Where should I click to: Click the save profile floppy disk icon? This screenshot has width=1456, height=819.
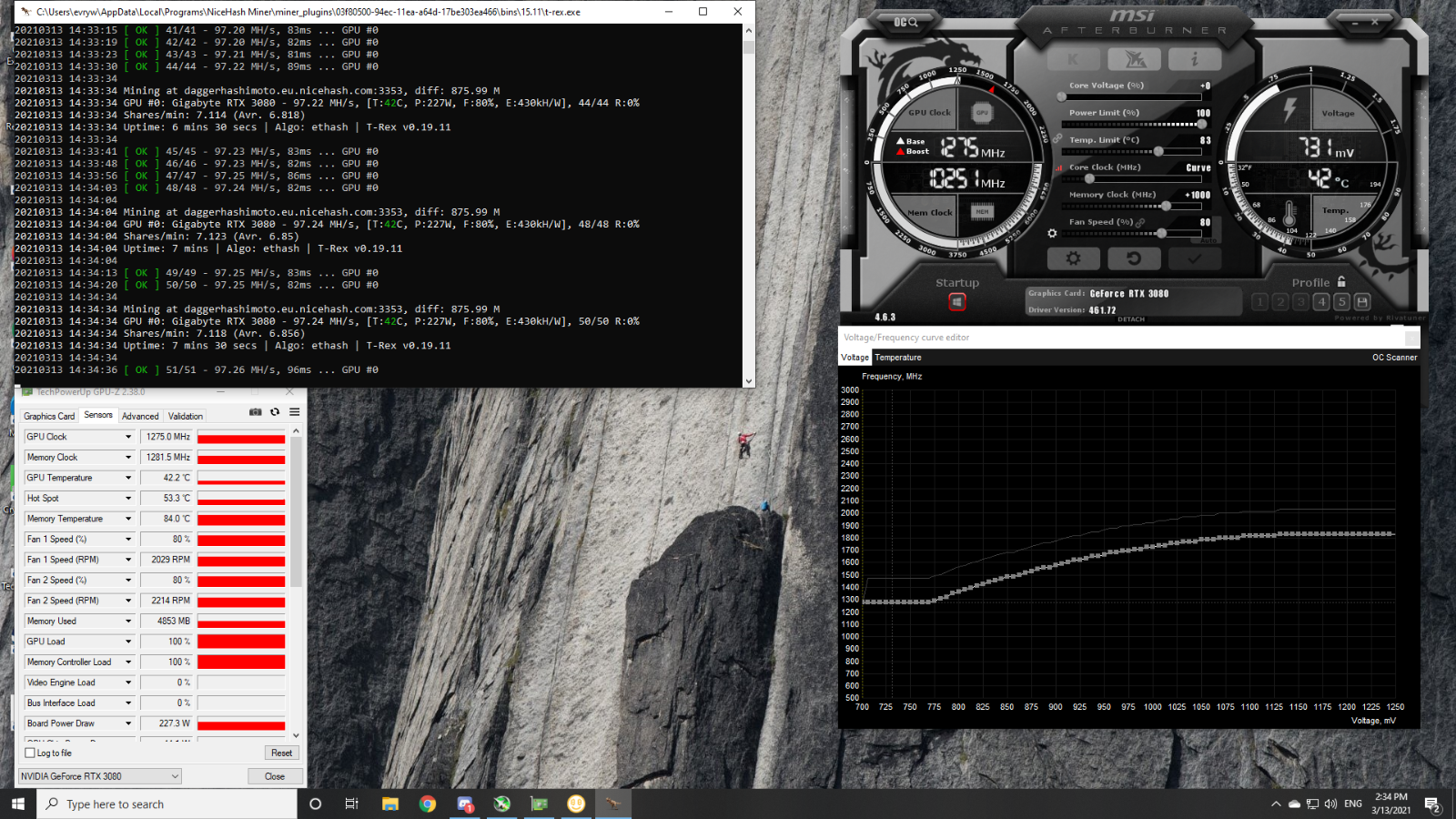coord(1362,301)
